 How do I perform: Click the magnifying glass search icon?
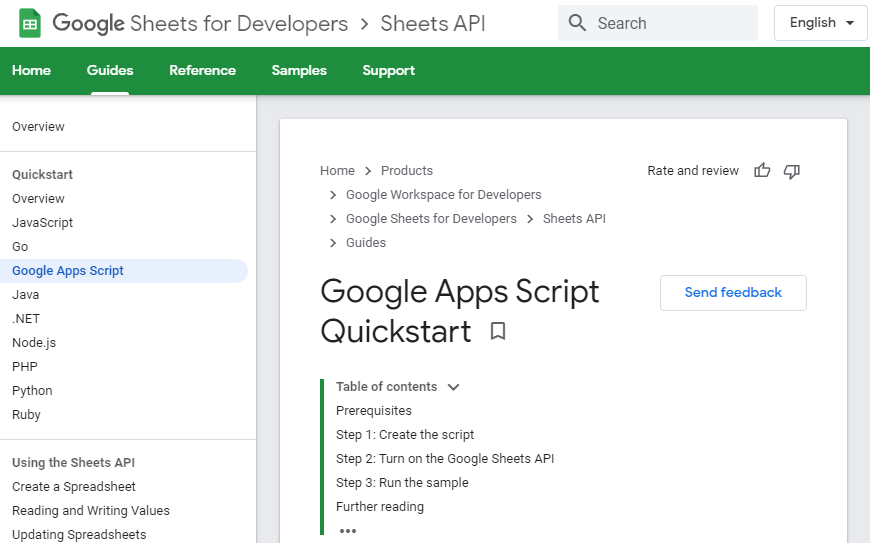(x=577, y=23)
